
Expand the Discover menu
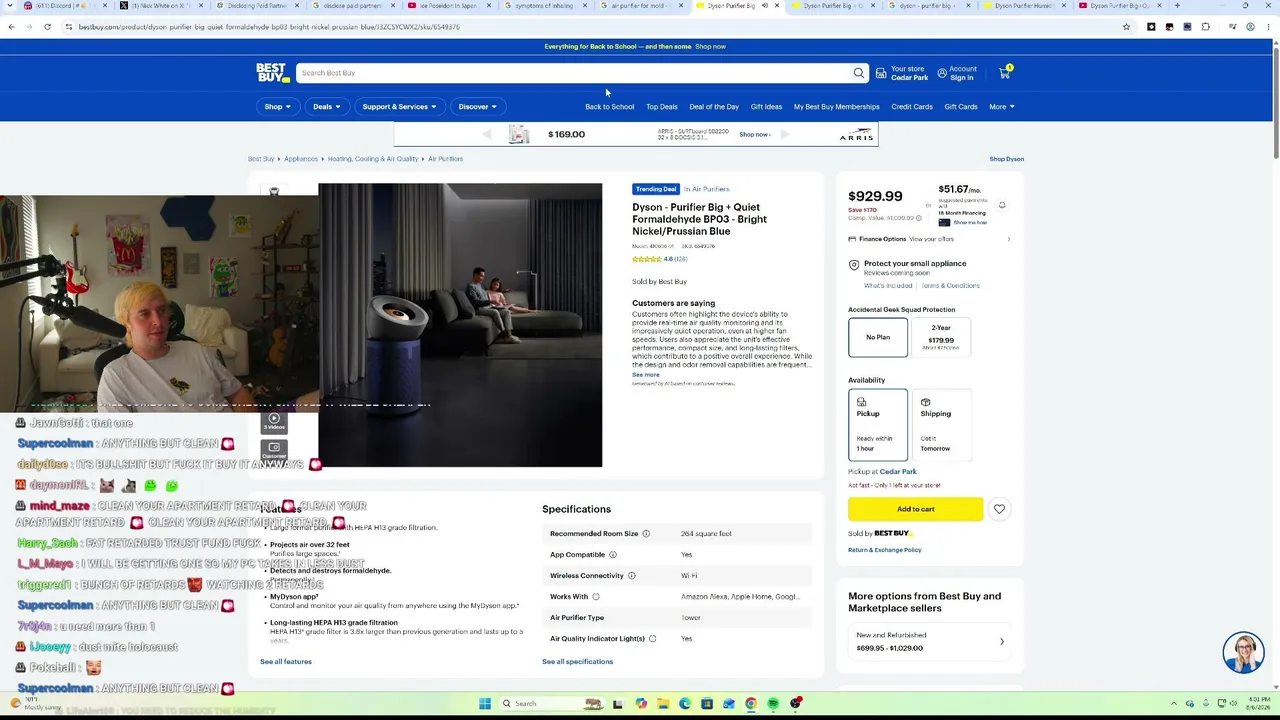477,107
